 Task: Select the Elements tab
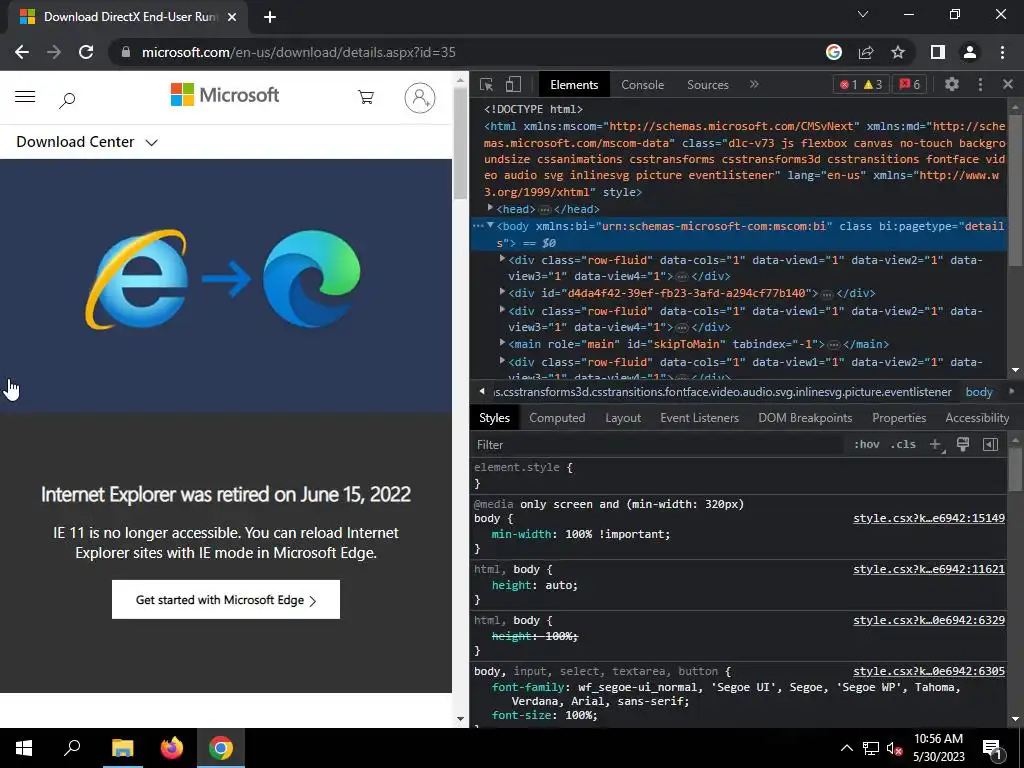pyautogui.click(x=574, y=85)
